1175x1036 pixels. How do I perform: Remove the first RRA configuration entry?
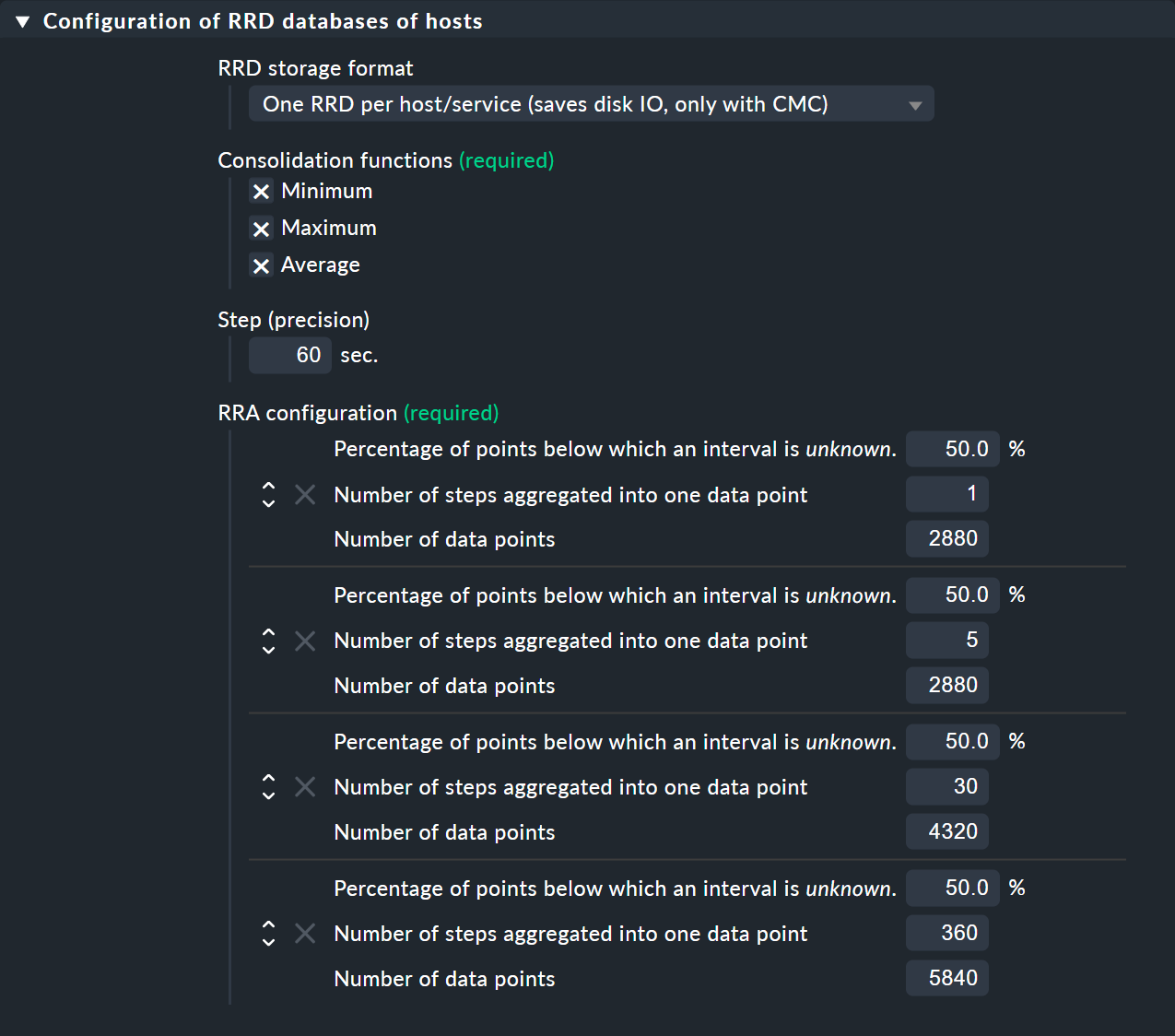point(305,495)
